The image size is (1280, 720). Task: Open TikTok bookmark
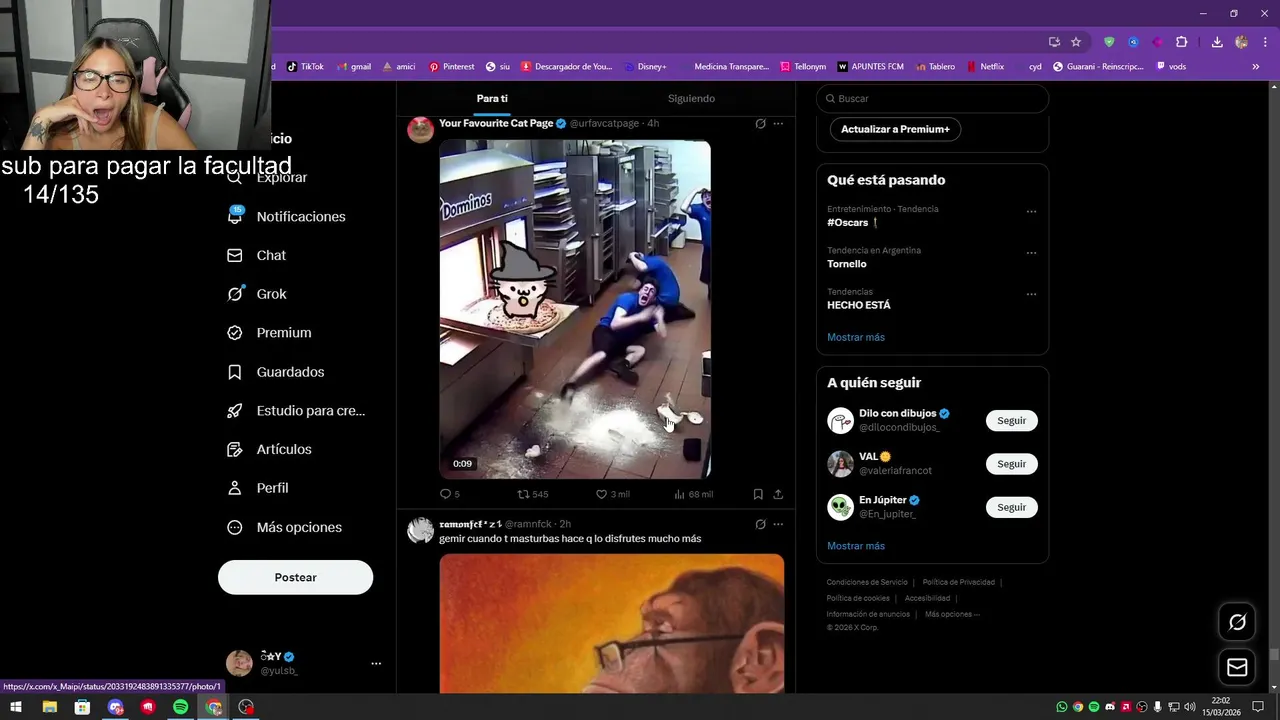tap(305, 67)
